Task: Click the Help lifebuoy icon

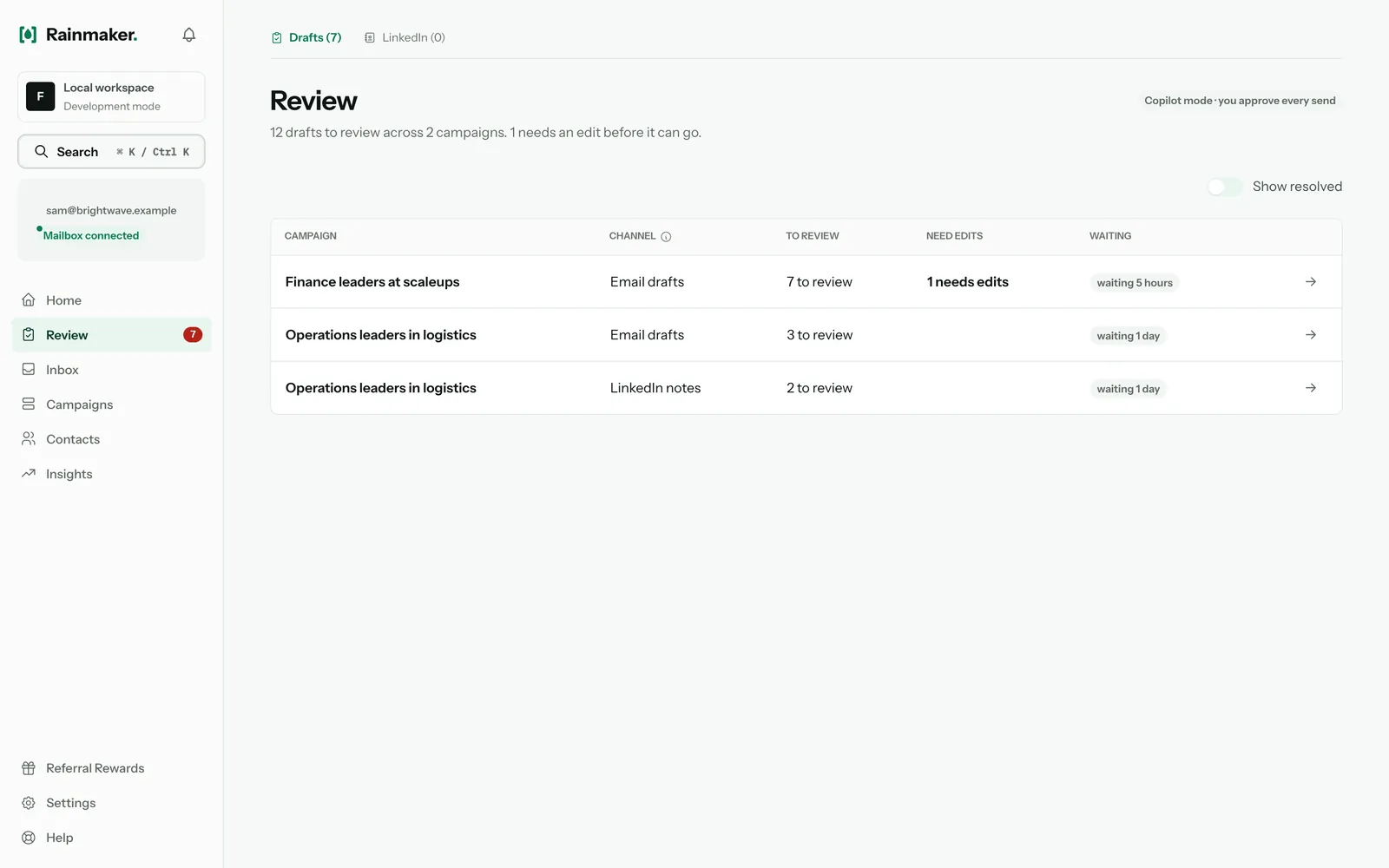Action: (x=29, y=838)
